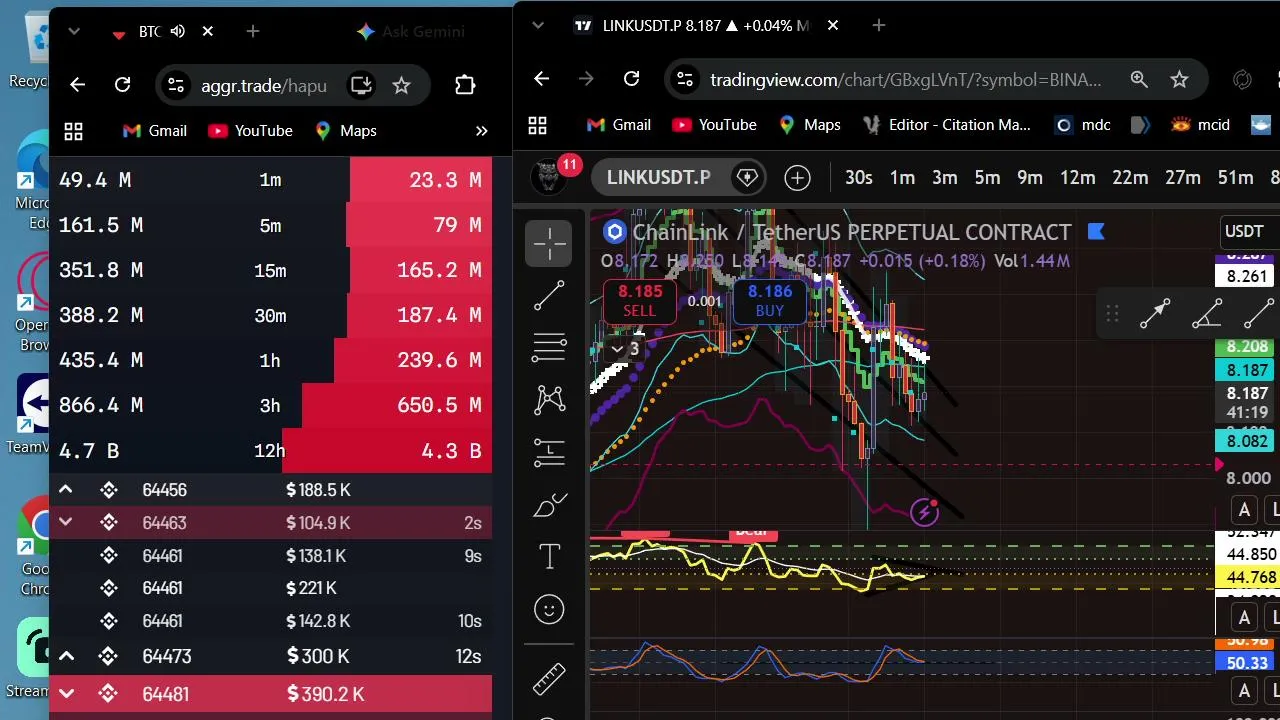Select the brush drawing tool

pos(549,505)
